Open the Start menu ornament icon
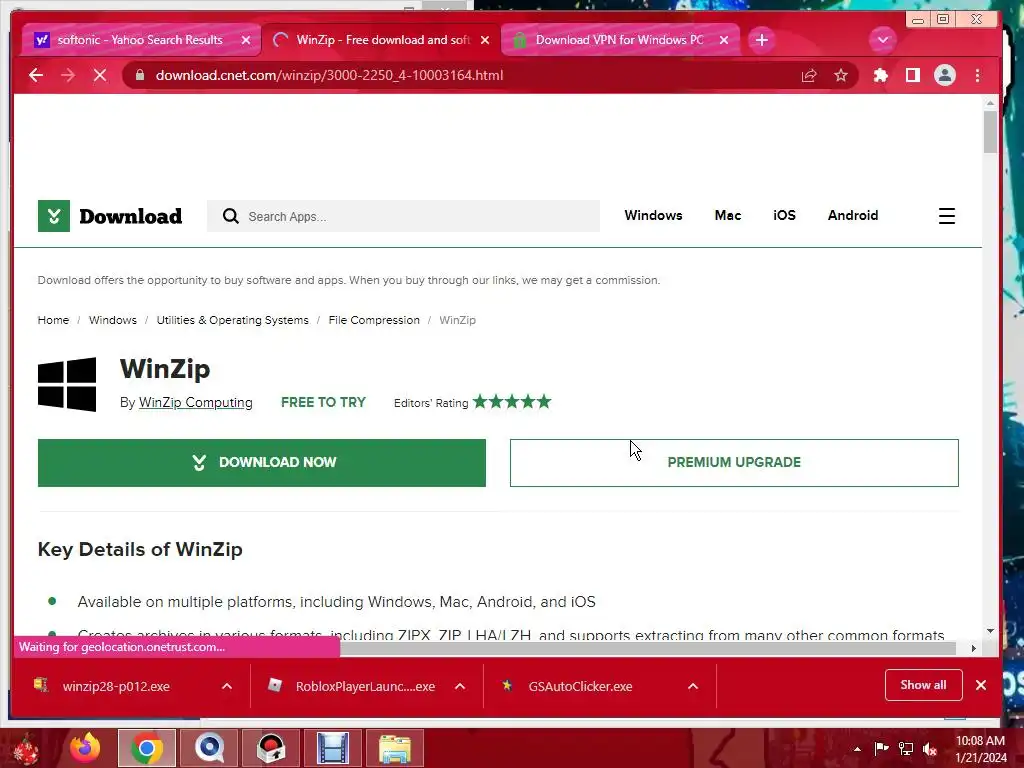Viewport: 1024px width, 768px height. point(26,748)
